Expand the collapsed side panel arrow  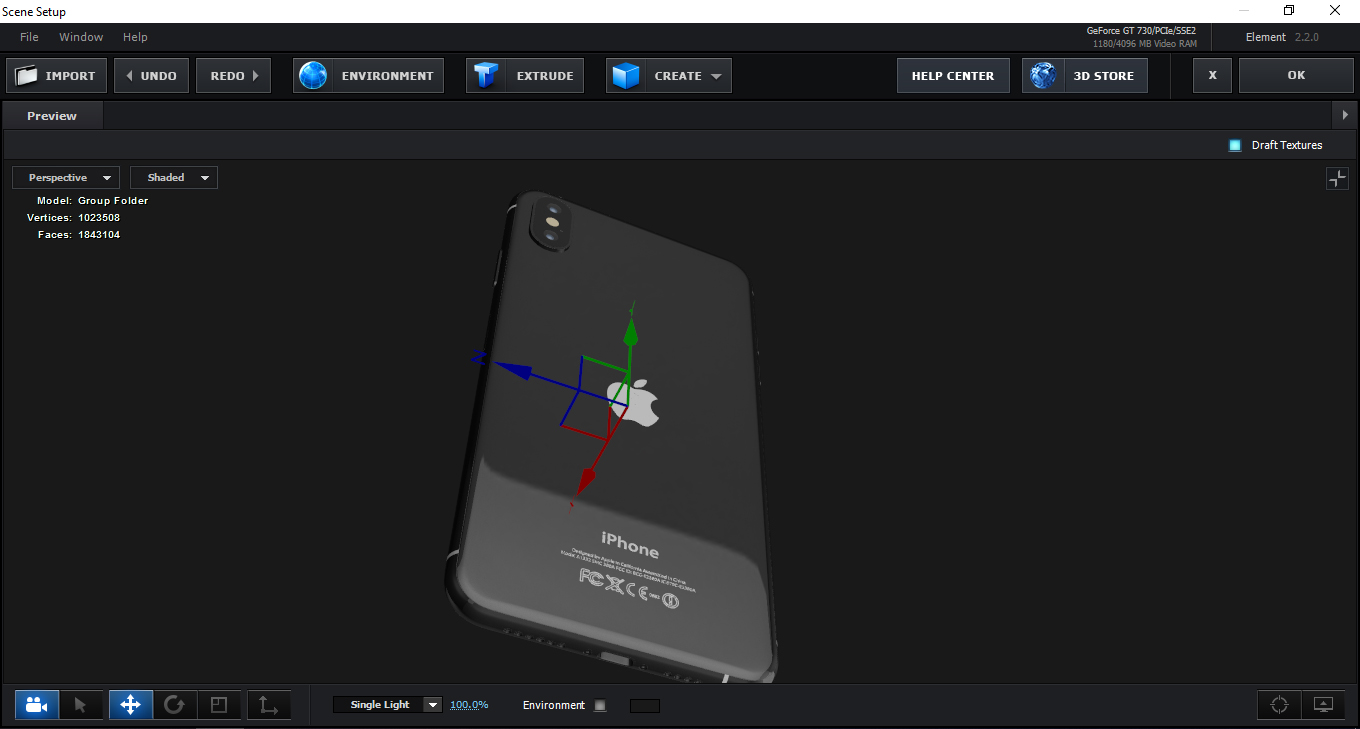[1346, 116]
